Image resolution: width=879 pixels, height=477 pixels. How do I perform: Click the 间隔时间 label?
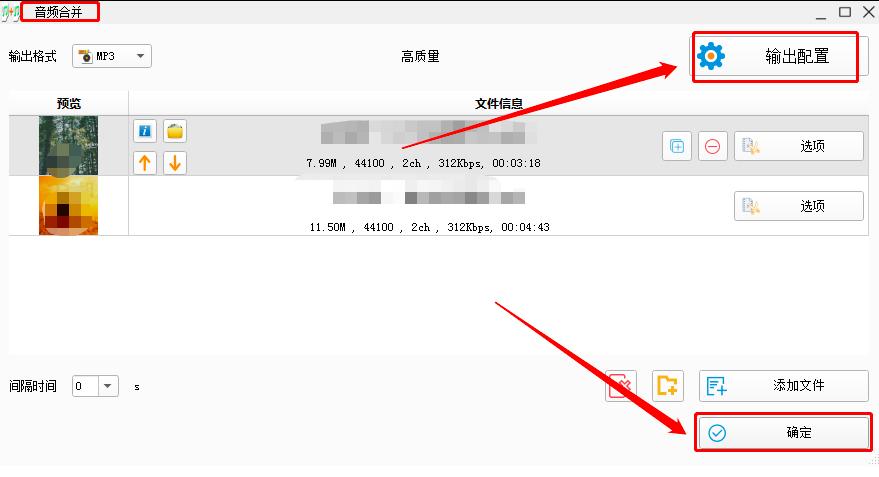[33, 386]
